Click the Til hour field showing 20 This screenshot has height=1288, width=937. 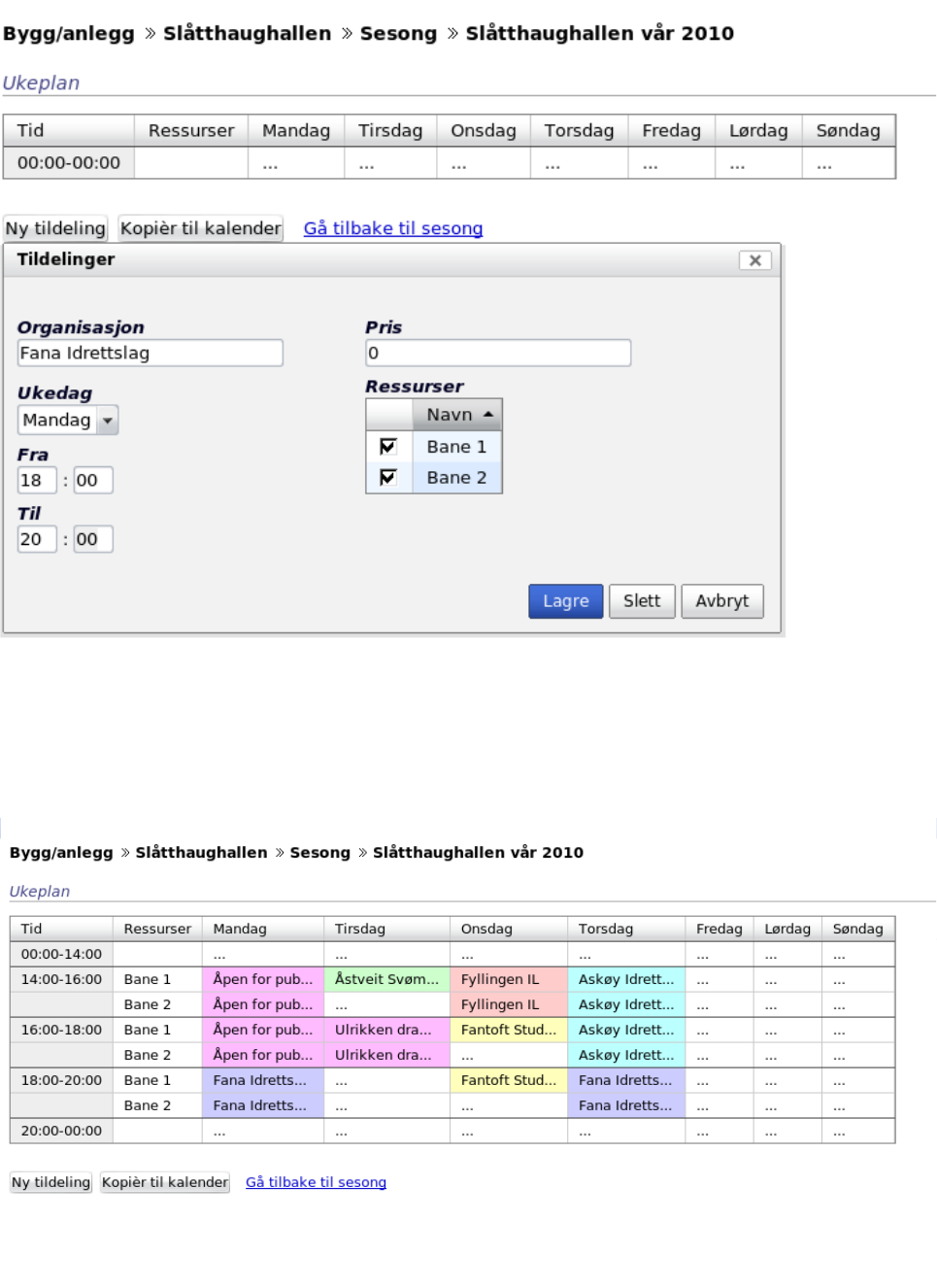(36, 539)
